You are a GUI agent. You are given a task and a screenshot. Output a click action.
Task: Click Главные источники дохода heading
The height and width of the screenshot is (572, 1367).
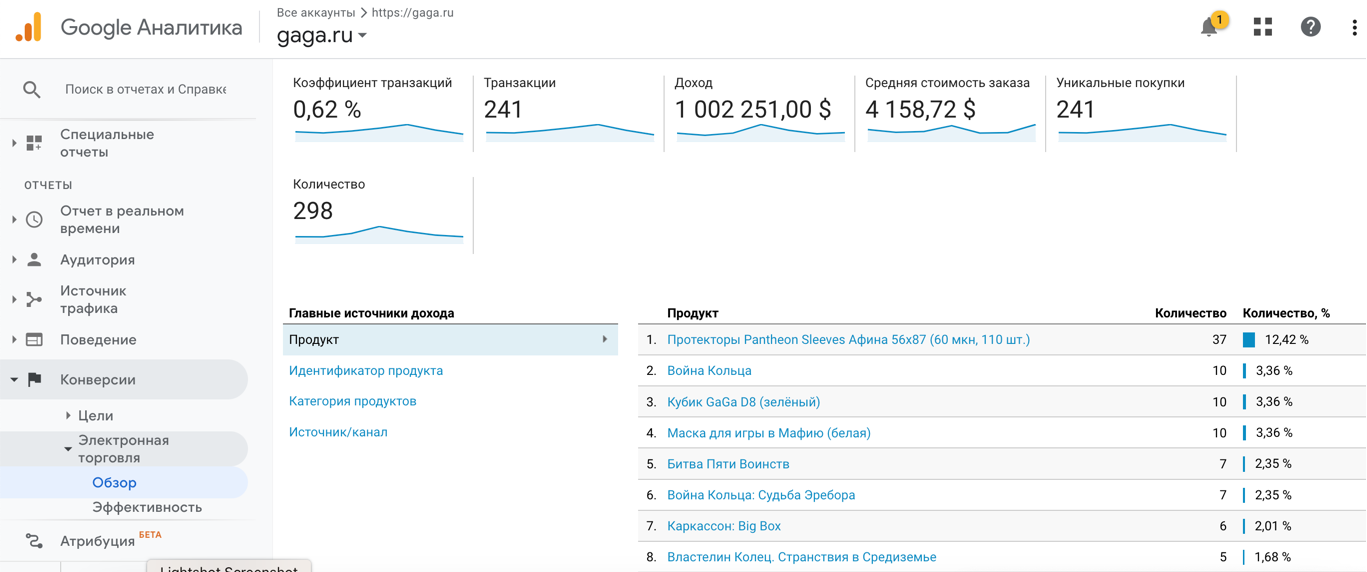pos(371,313)
